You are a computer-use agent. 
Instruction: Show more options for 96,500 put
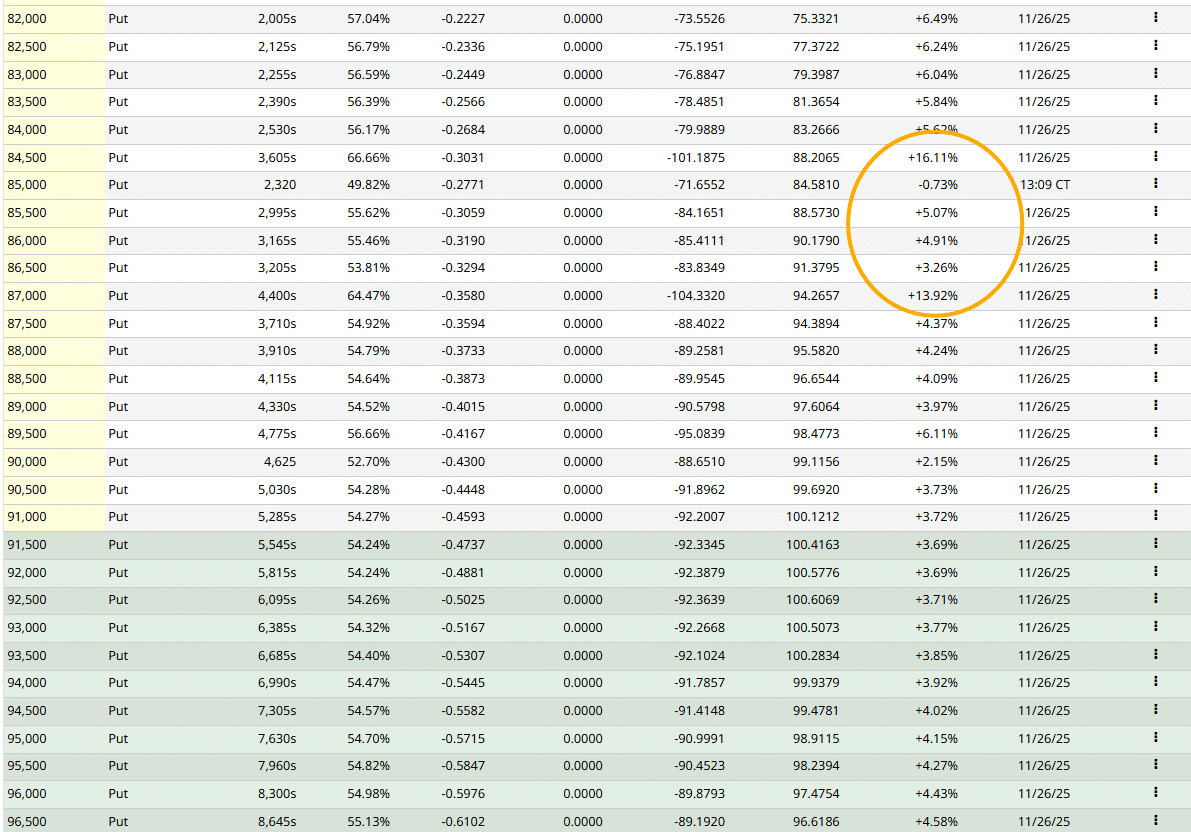1155,821
